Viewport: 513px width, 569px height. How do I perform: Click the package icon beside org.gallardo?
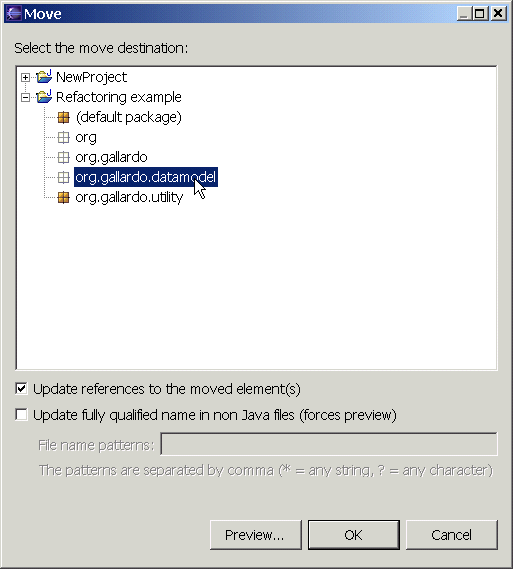point(63,157)
